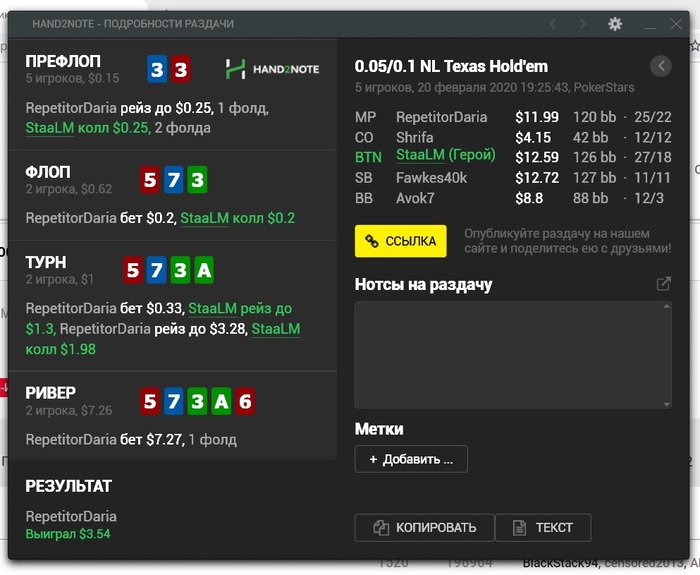Click the red 5 card on the turn

[x=133, y=270]
